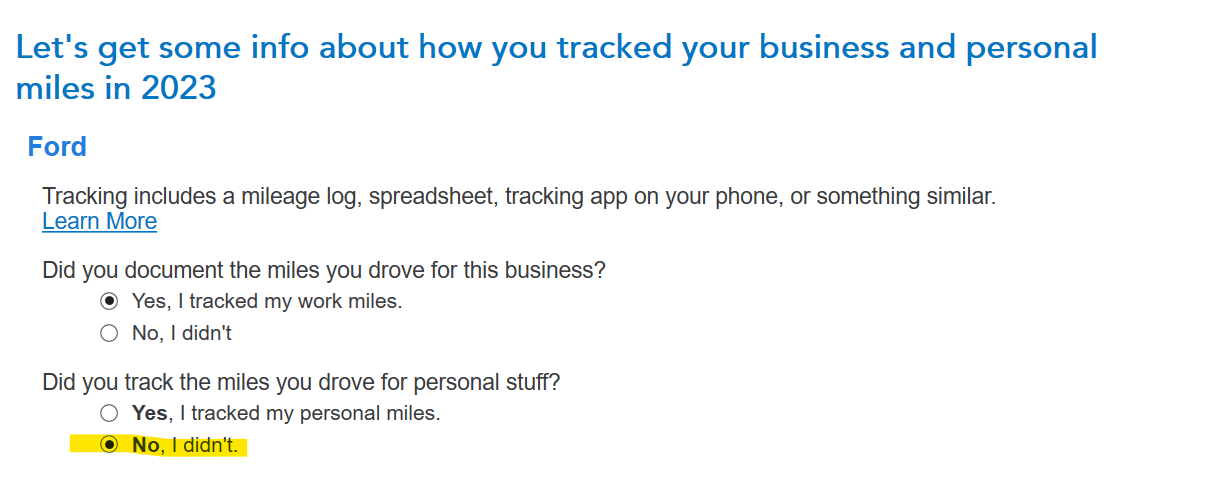Image resolution: width=1216 pixels, height=484 pixels.
Task: Select the 'Yes, I tracked my work miles' radio button
Action: [109, 301]
